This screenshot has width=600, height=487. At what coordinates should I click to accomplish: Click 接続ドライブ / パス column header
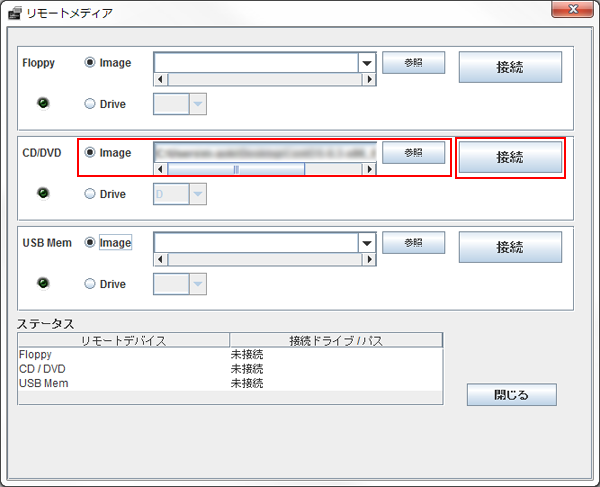336,340
